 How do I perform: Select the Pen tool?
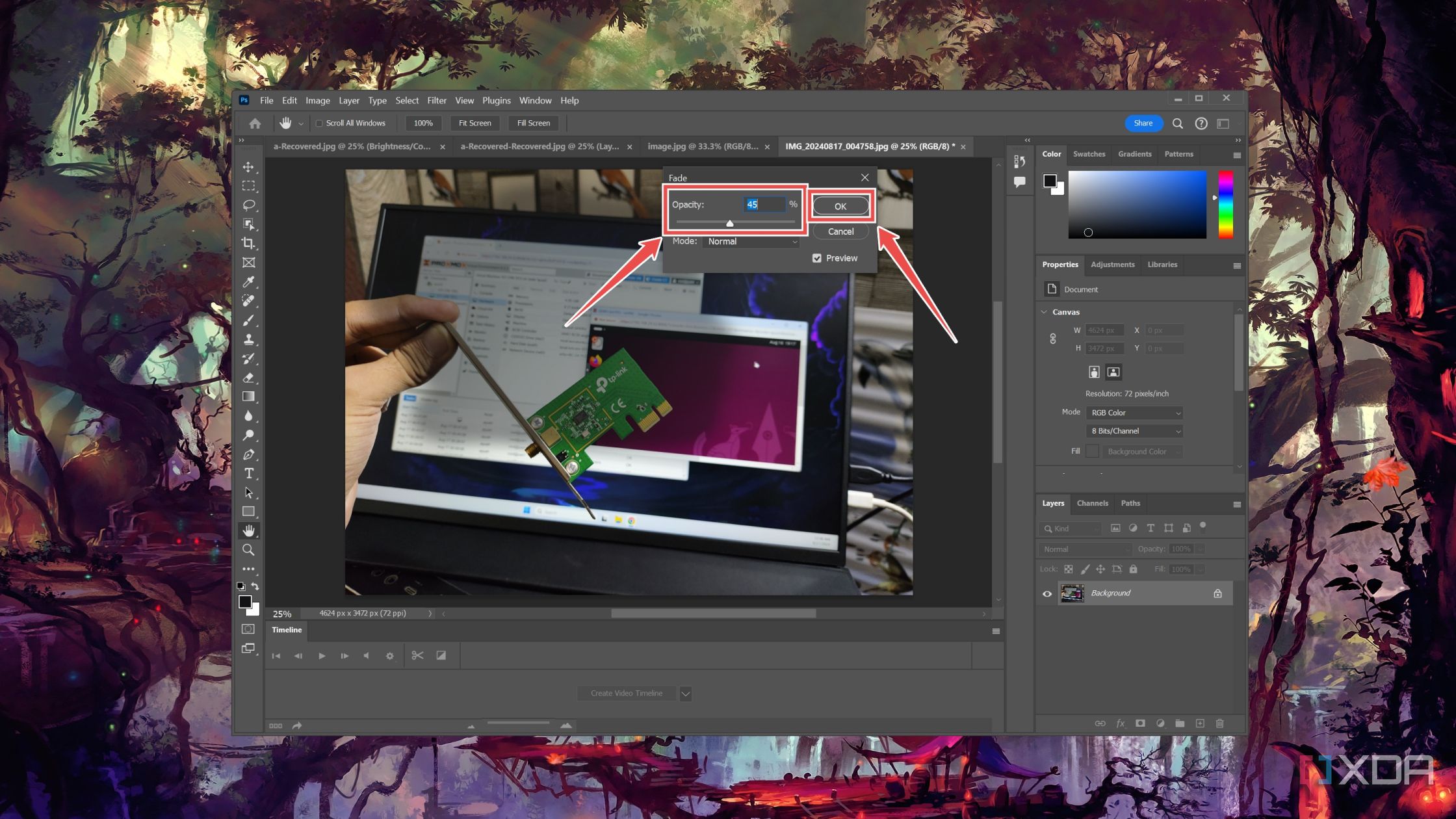pyautogui.click(x=248, y=454)
